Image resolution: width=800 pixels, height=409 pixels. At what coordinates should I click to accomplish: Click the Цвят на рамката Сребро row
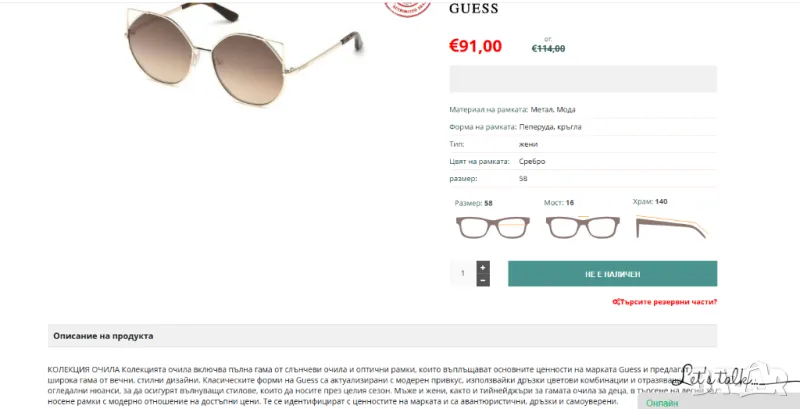(x=583, y=162)
